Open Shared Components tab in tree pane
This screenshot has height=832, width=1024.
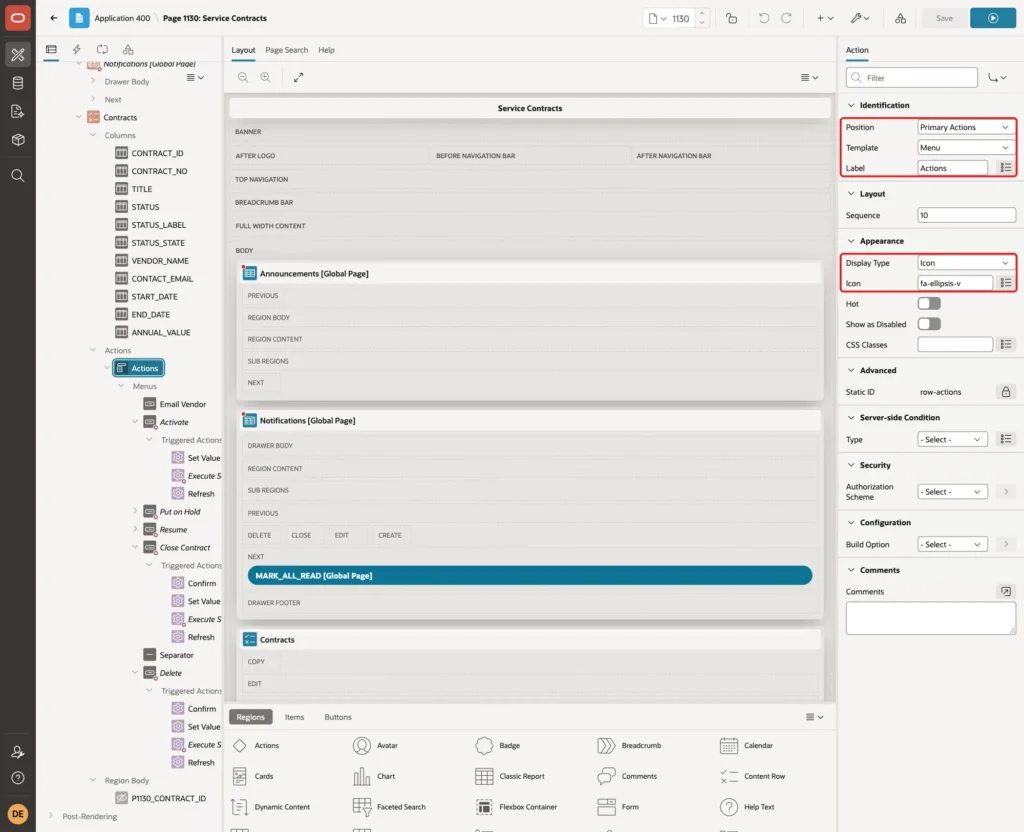[x=128, y=49]
